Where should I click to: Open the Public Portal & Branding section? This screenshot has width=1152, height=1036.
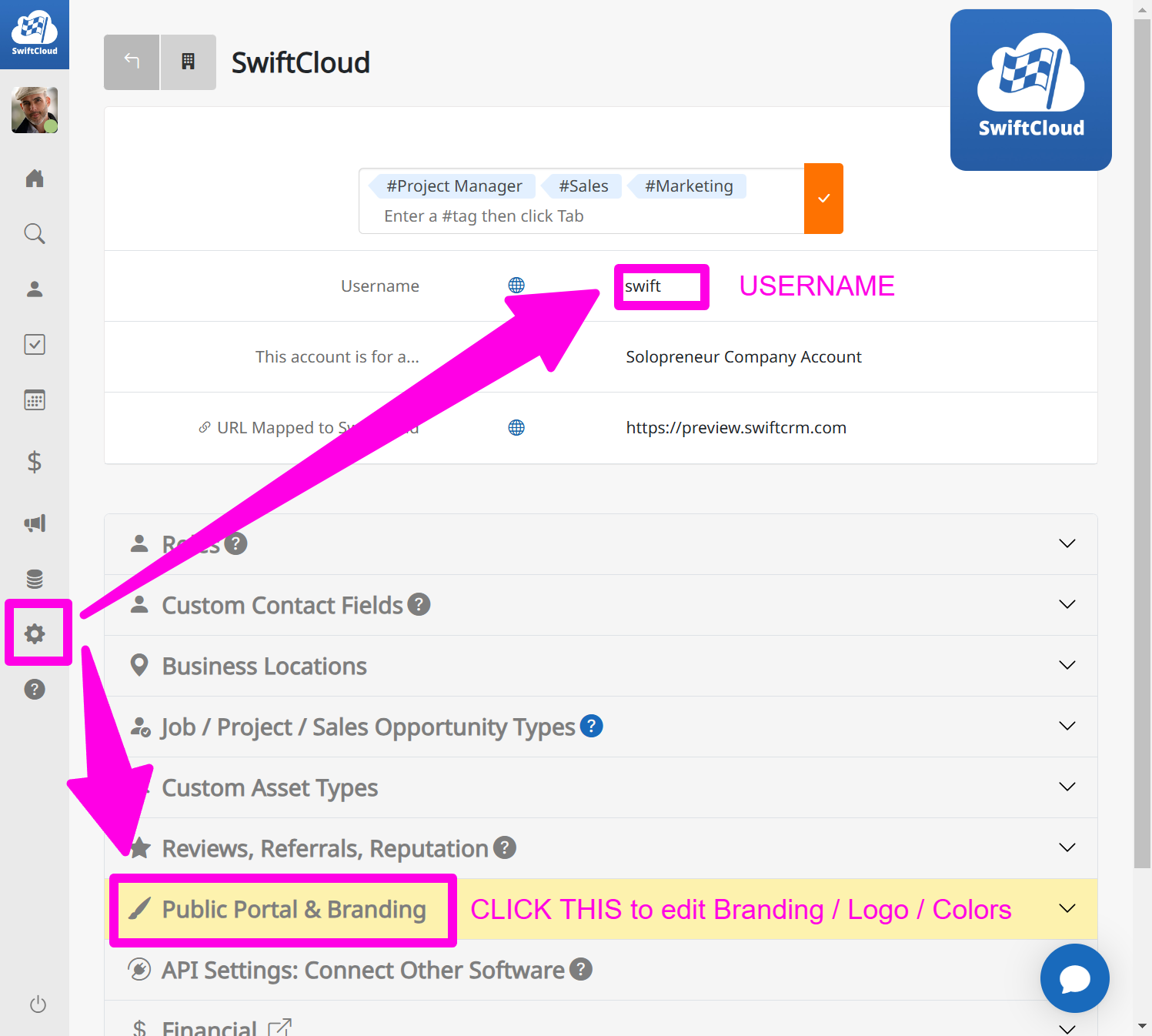pyautogui.click(x=292, y=909)
